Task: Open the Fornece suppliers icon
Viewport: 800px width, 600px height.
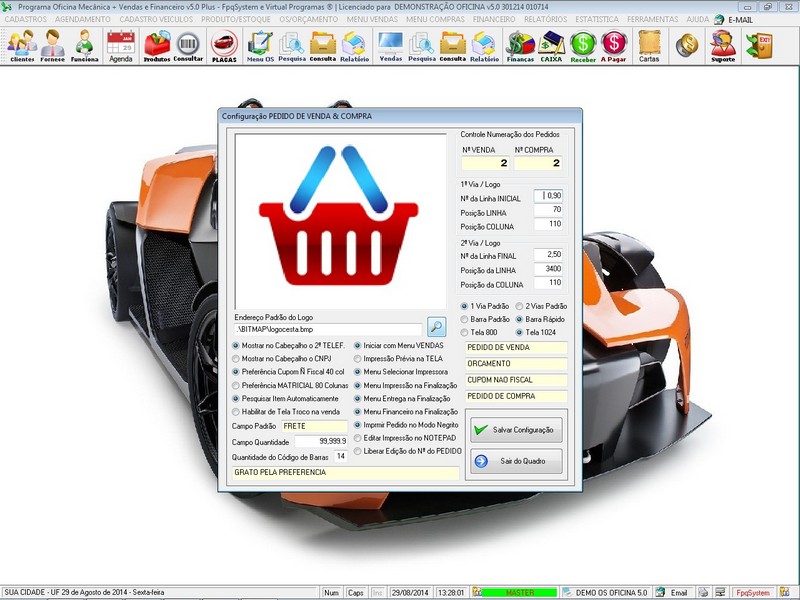Action: point(53,45)
